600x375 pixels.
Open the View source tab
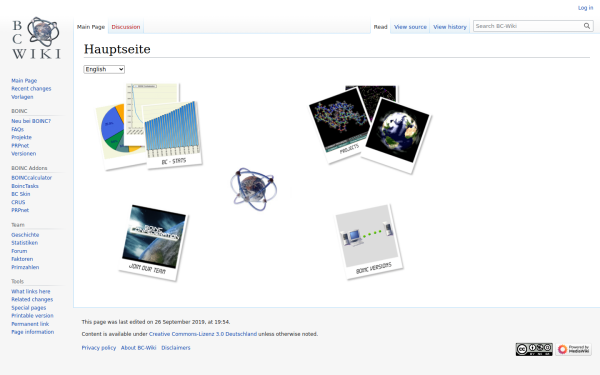tap(410, 27)
